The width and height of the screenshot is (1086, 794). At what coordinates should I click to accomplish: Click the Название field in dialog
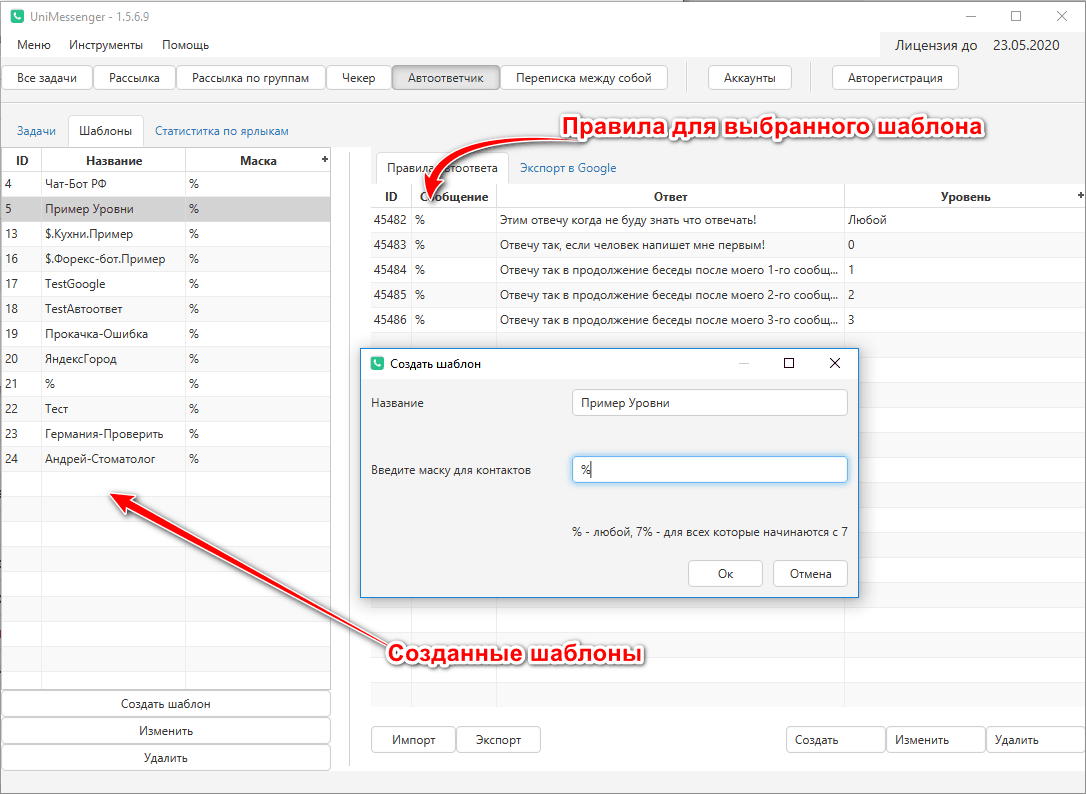709,403
